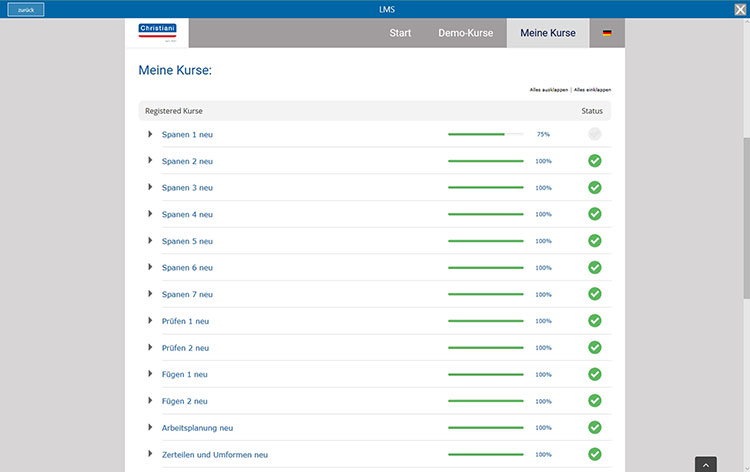Screen dimensions: 750x472
Task: Open the Prüfen 2 neu course link
Action: click(185, 348)
